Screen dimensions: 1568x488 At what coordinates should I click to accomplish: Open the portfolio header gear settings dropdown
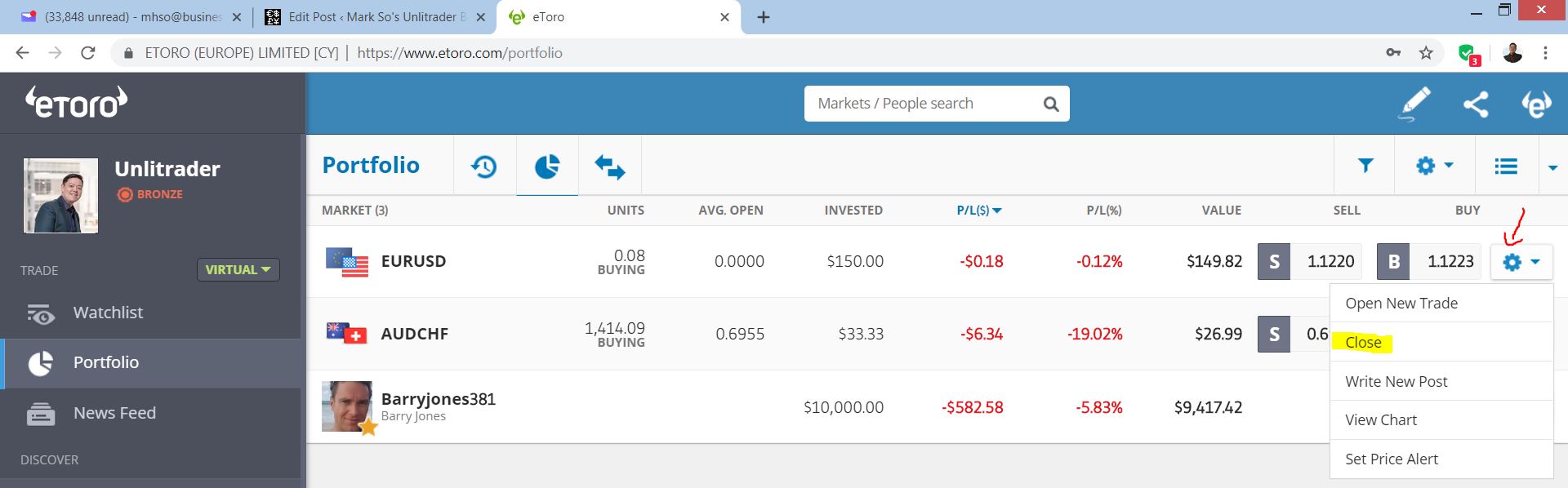pyautogui.click(x=1434, y=166)
